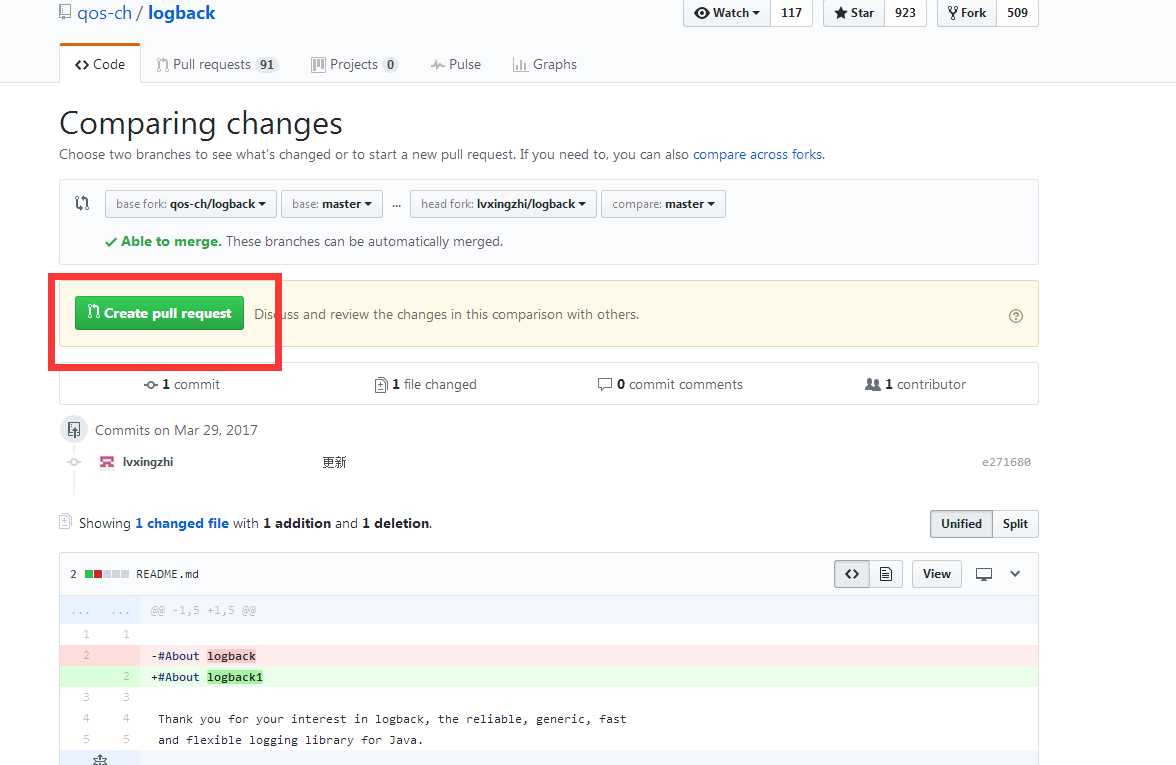Image resolution: width=1176 pixels, height=765 pixels.
Task: Open the qos-ch owner link
Action: pos(104,13)
